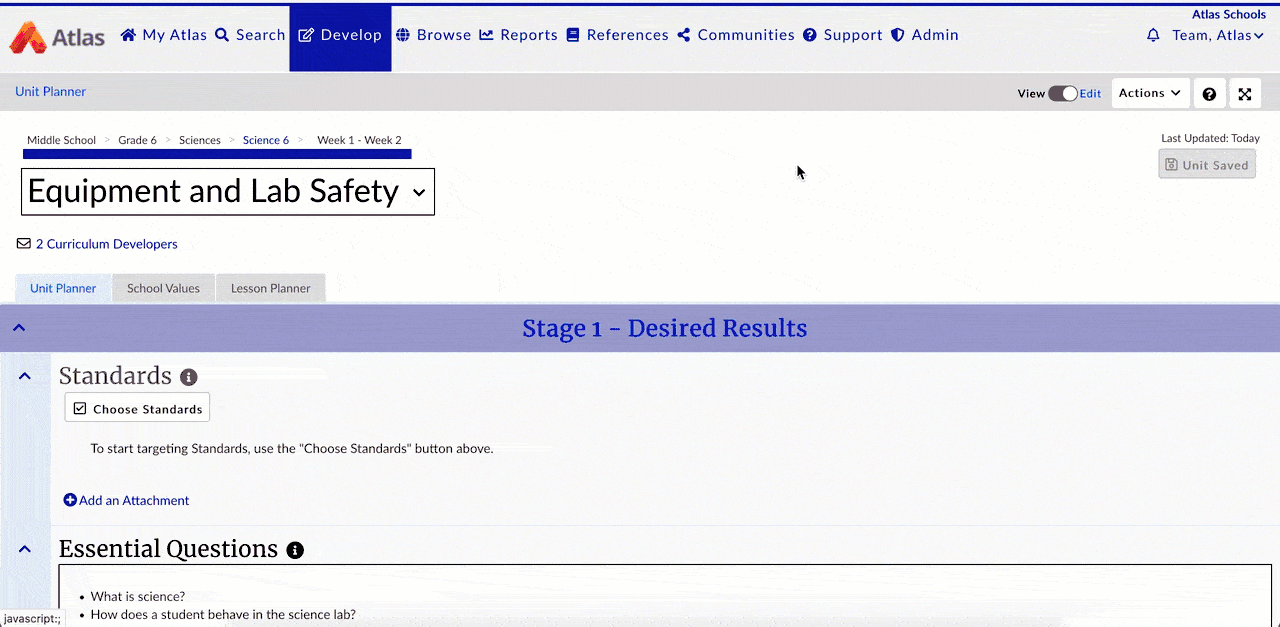Open the Science 6 breadcrumb link
The height and width of the screenshot is (627, 1280).
point(265,140)
